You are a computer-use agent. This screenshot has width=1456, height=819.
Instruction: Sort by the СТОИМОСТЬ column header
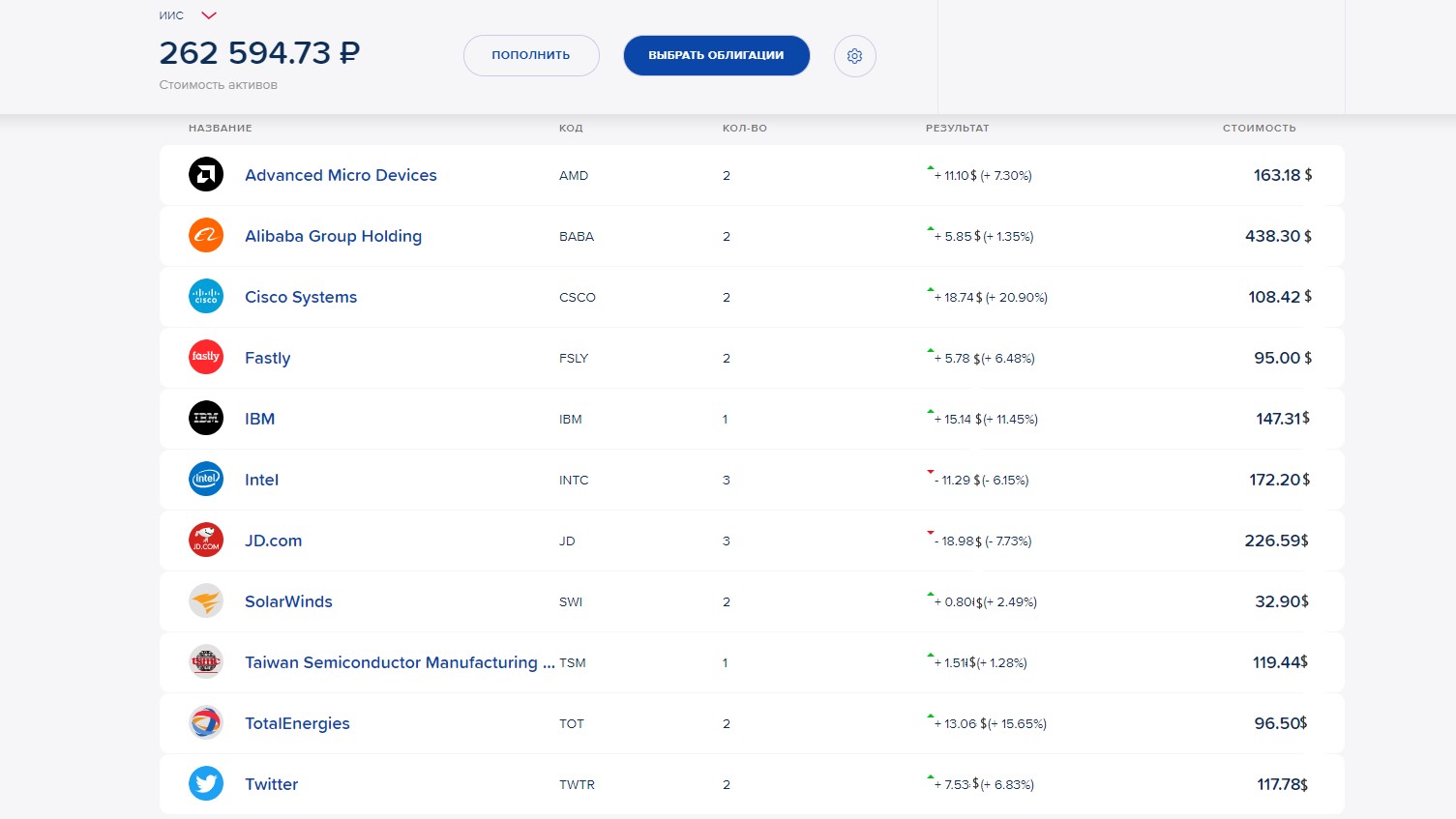(1259, 128)
